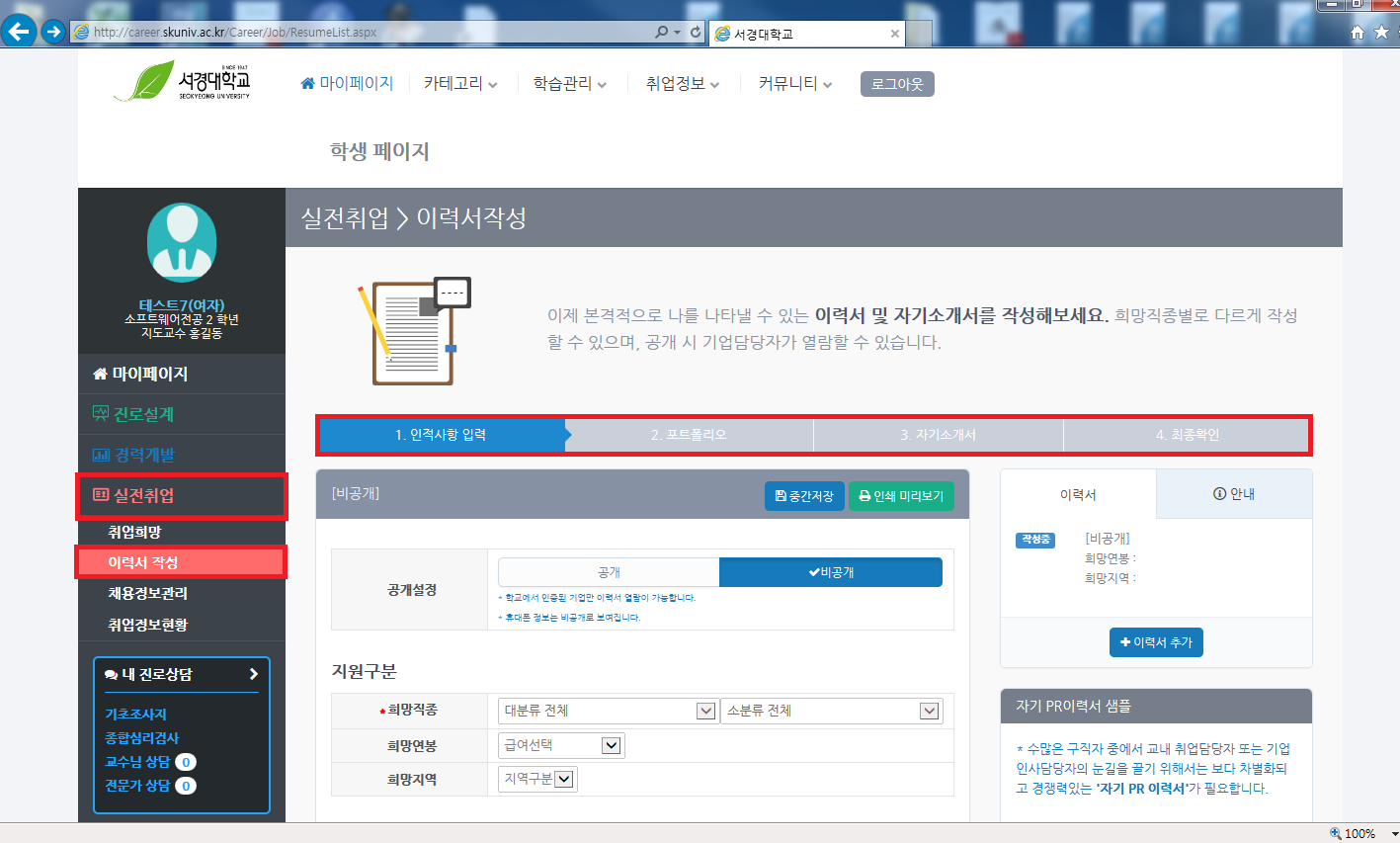Select the 비공개 privacy option

[x=831, y=571]
